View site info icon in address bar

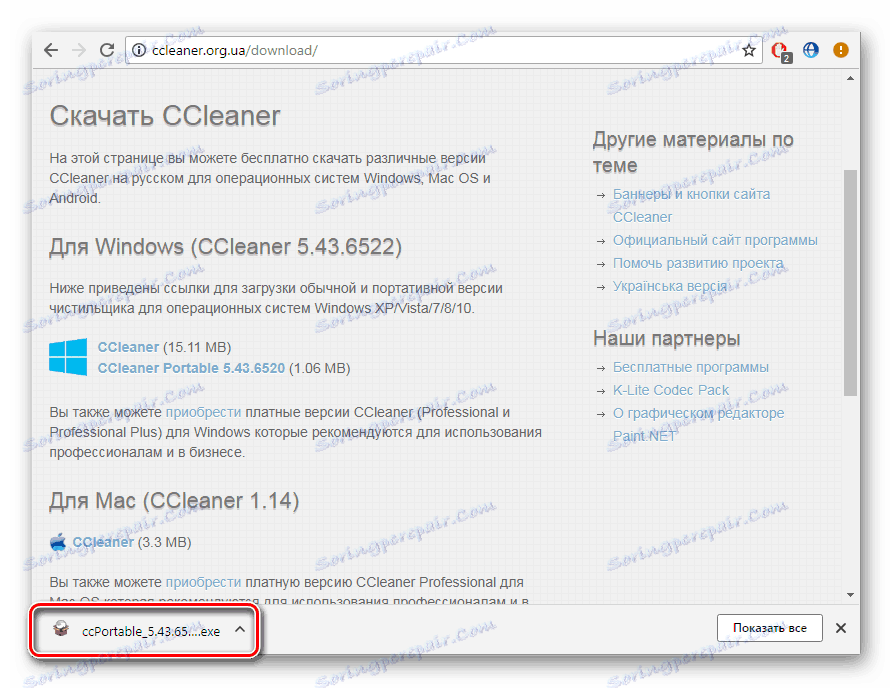(x=139, y=51)
